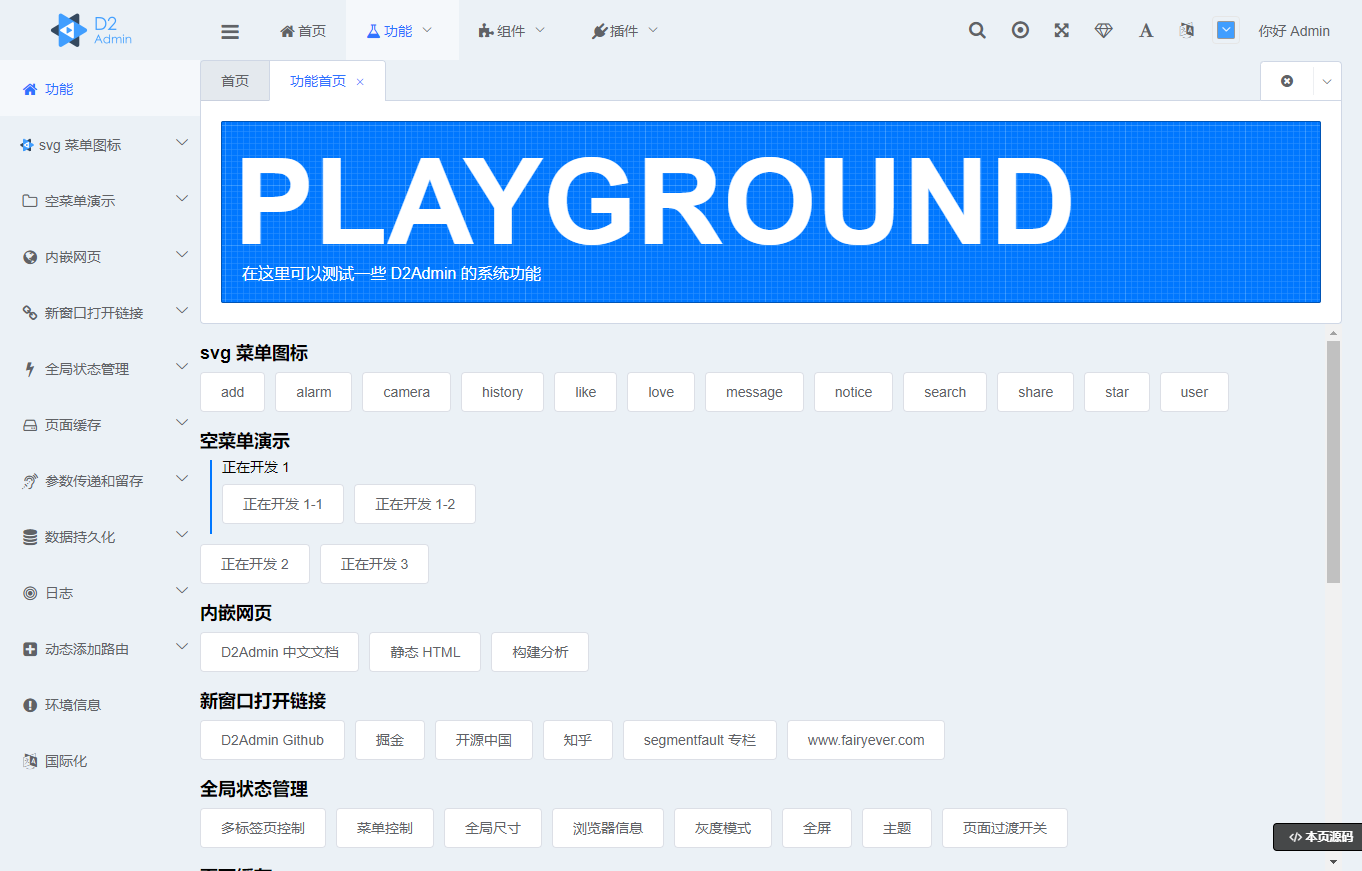
Task: Click the vertical scrollbar thumb
Action: click(x=1333, y=461)
